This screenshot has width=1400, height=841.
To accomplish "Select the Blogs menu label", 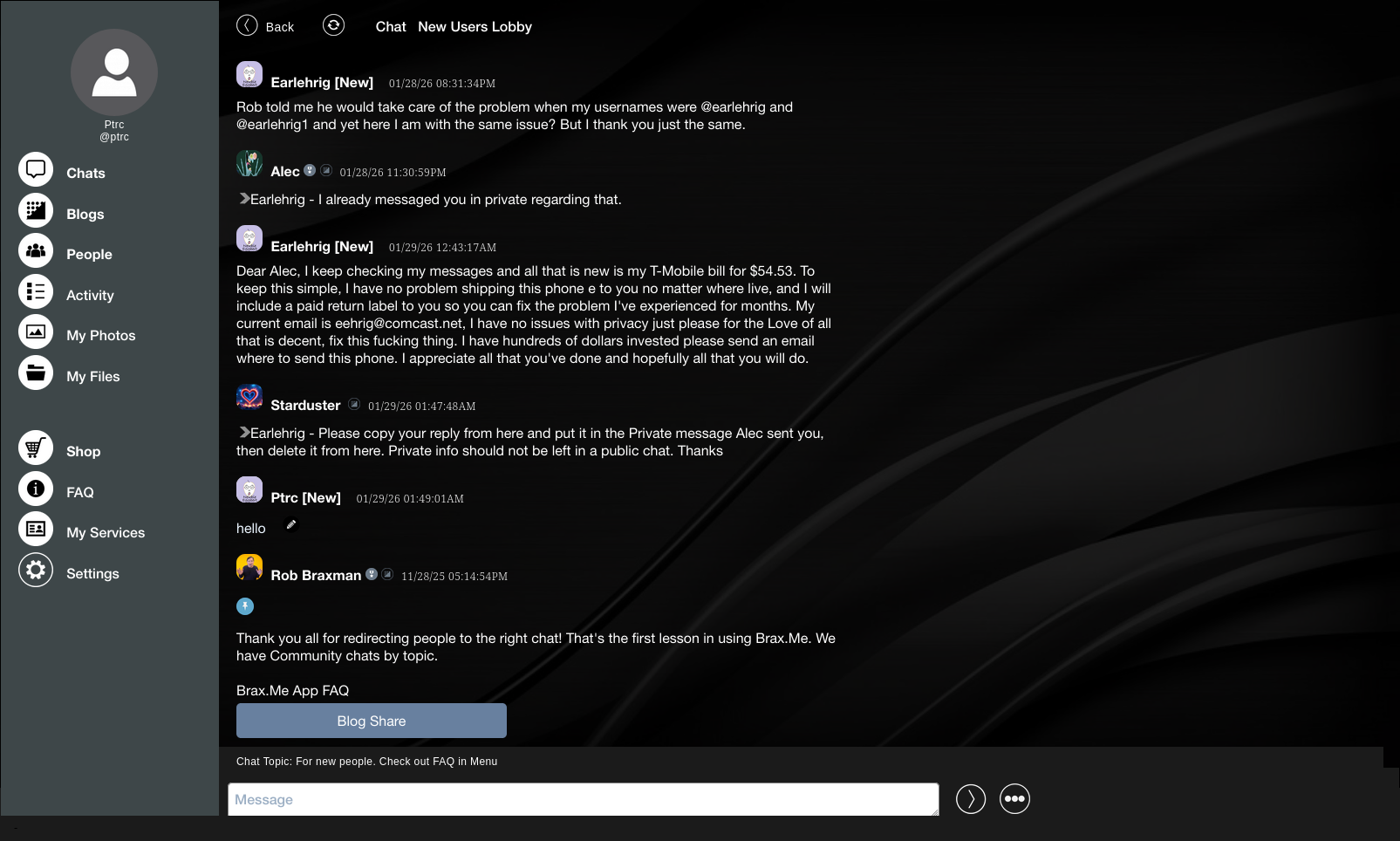I will coord(85,214).
